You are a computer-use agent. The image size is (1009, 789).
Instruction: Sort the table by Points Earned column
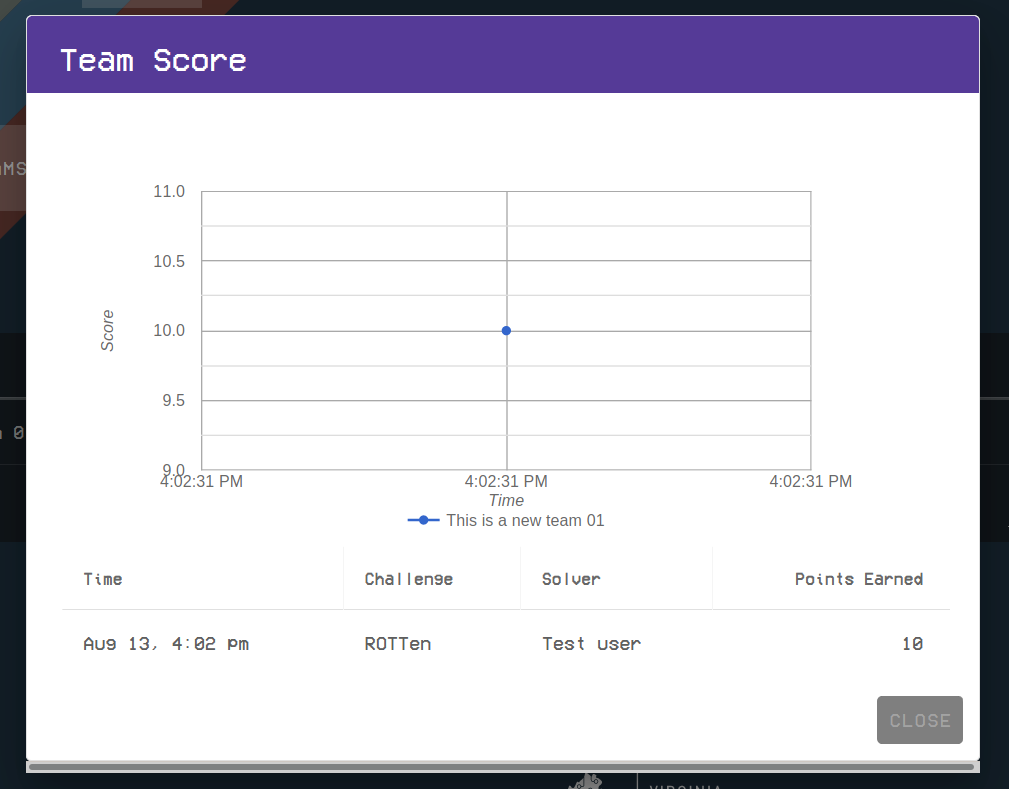(x=859, y=578)
